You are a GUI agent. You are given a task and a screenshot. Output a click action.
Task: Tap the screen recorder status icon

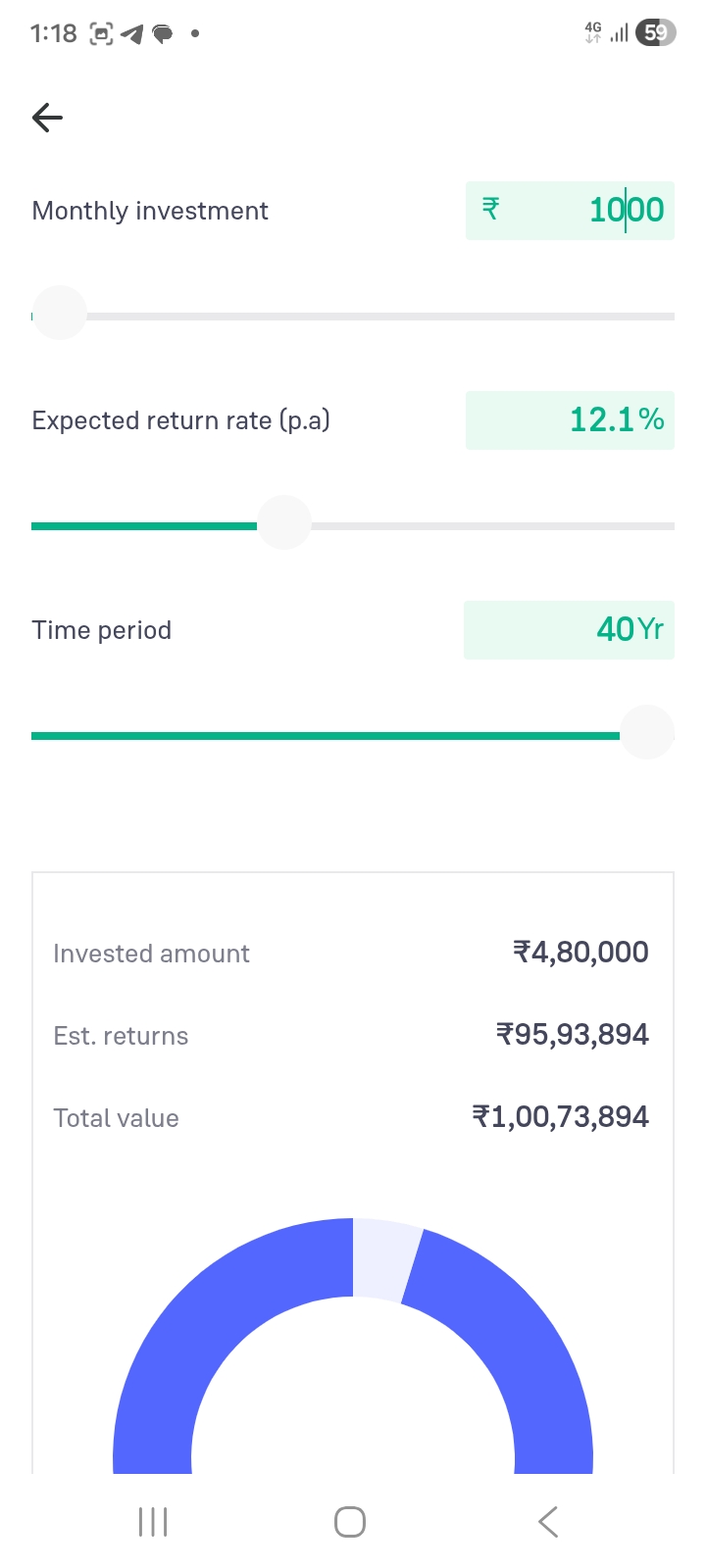(x=101, y=34)
